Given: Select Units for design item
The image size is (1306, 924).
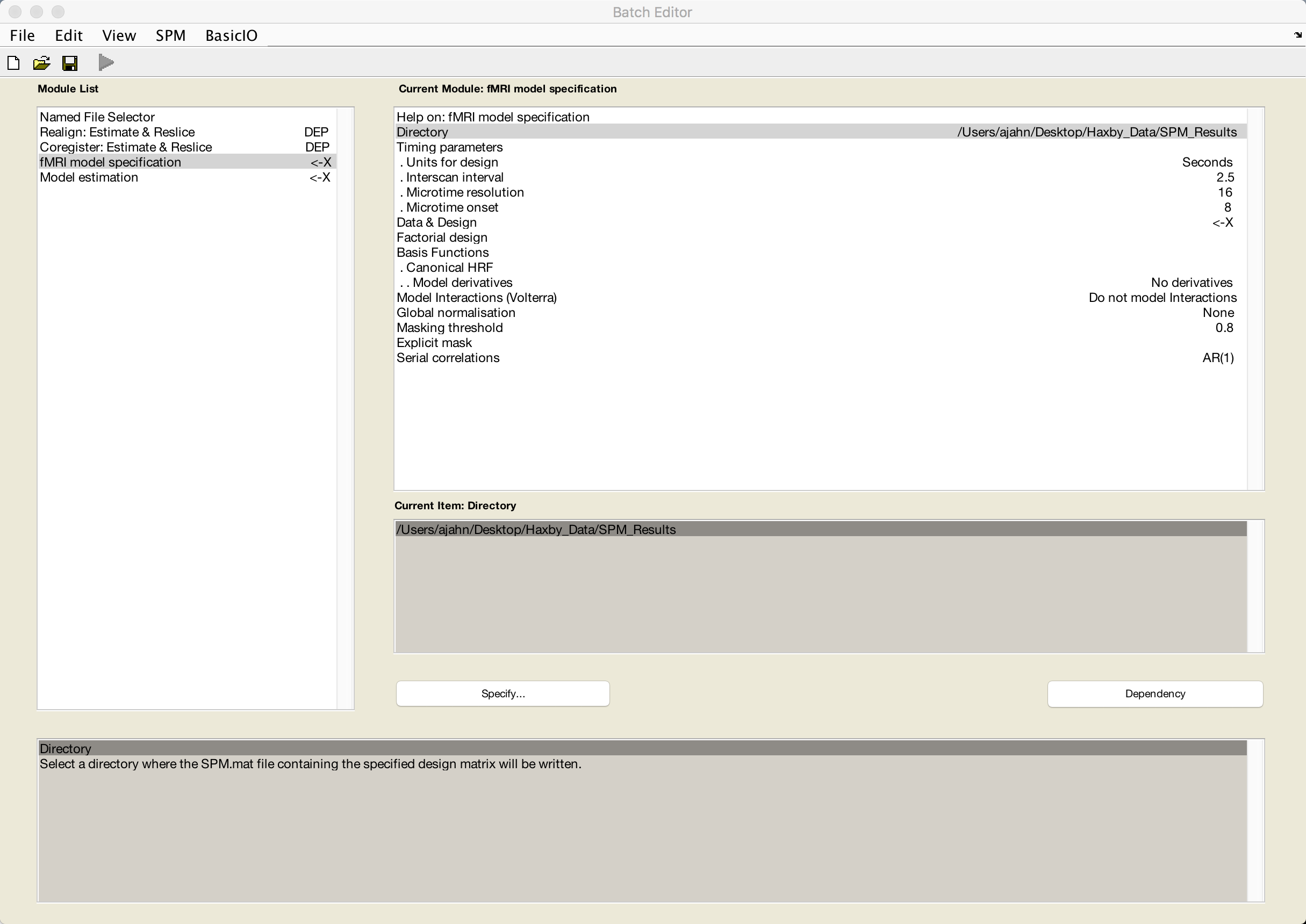Looking at the screenshot, I should (821, 162).
